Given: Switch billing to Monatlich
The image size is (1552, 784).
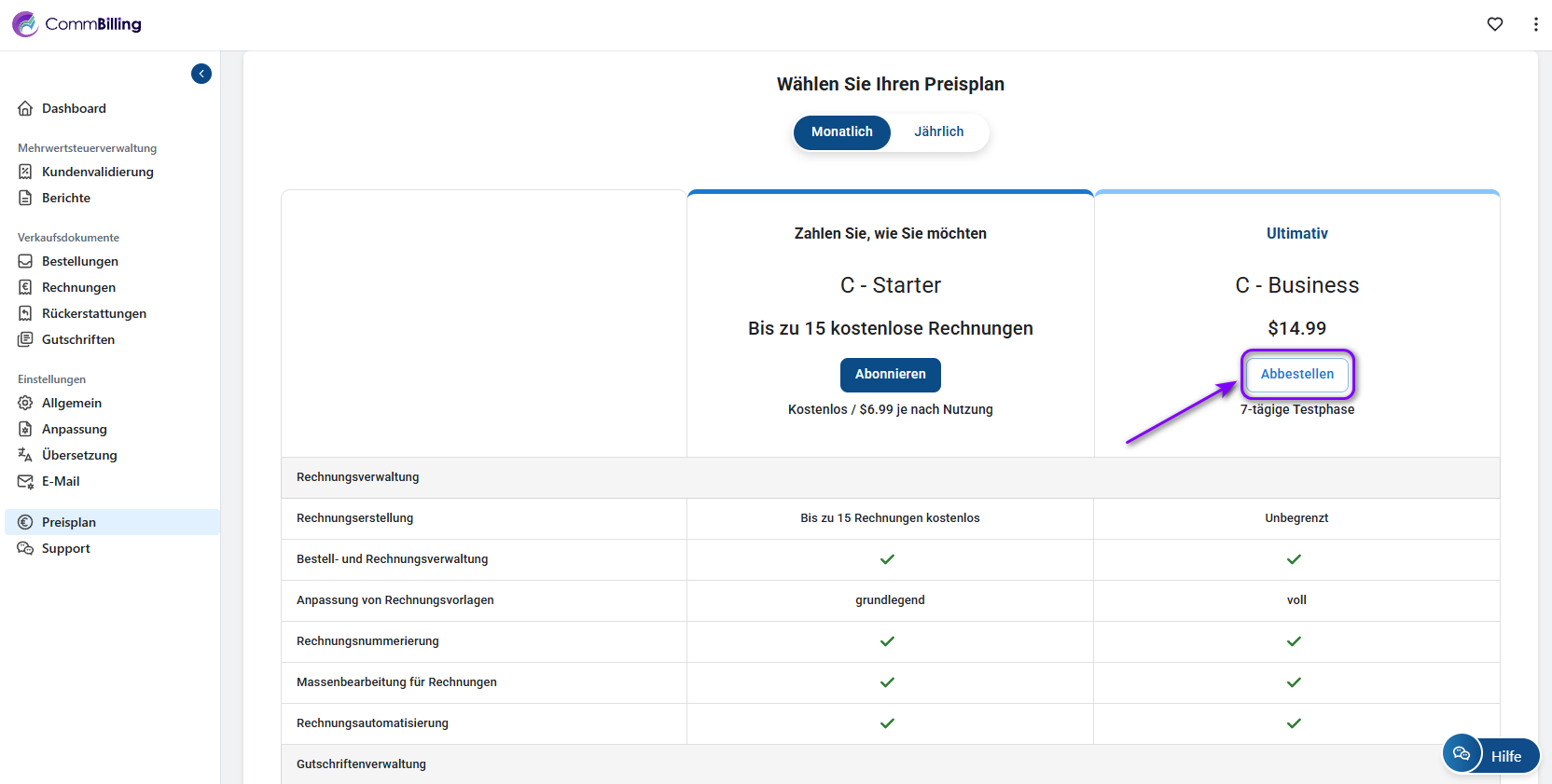Looking at the screenshot, I should [x=841, y=131].
